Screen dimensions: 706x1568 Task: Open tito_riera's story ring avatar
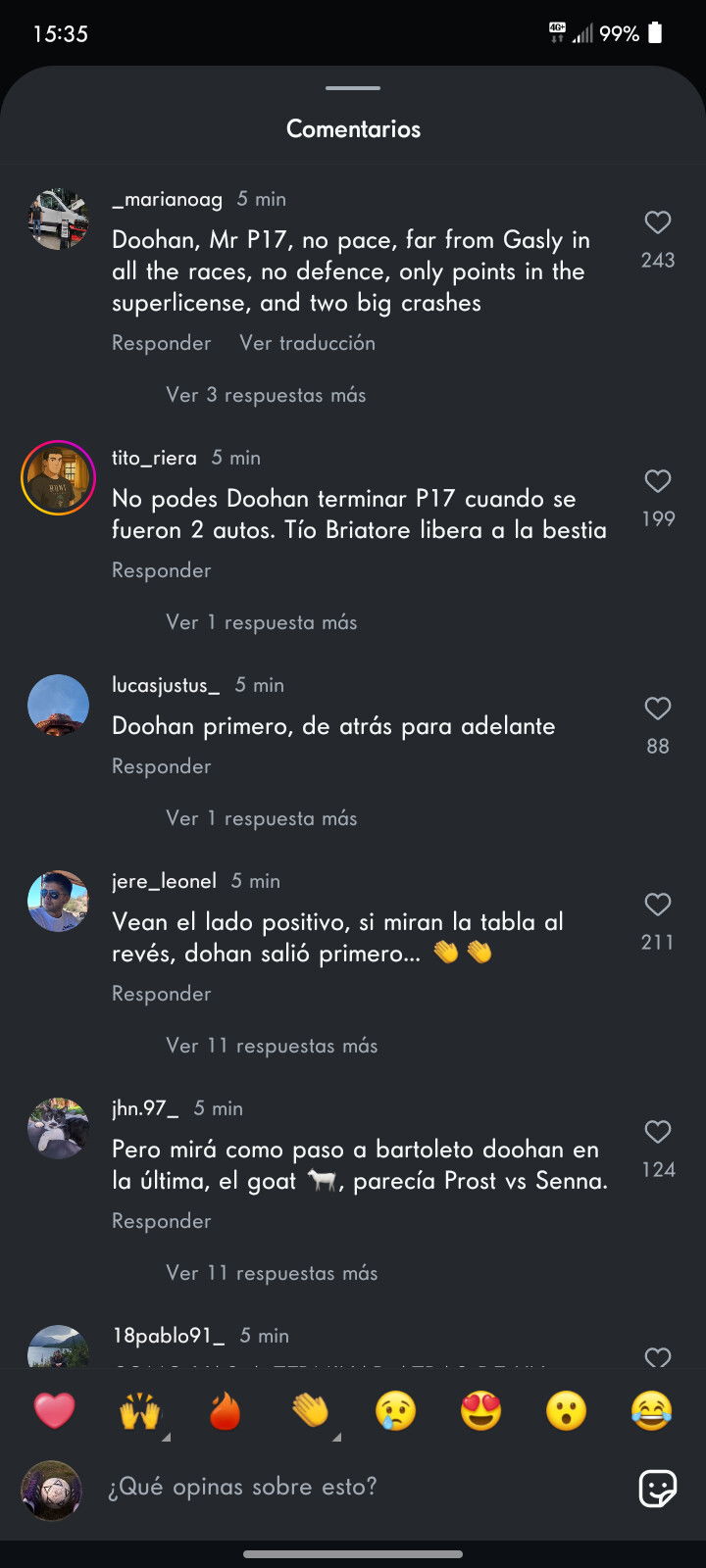point(58,477)
